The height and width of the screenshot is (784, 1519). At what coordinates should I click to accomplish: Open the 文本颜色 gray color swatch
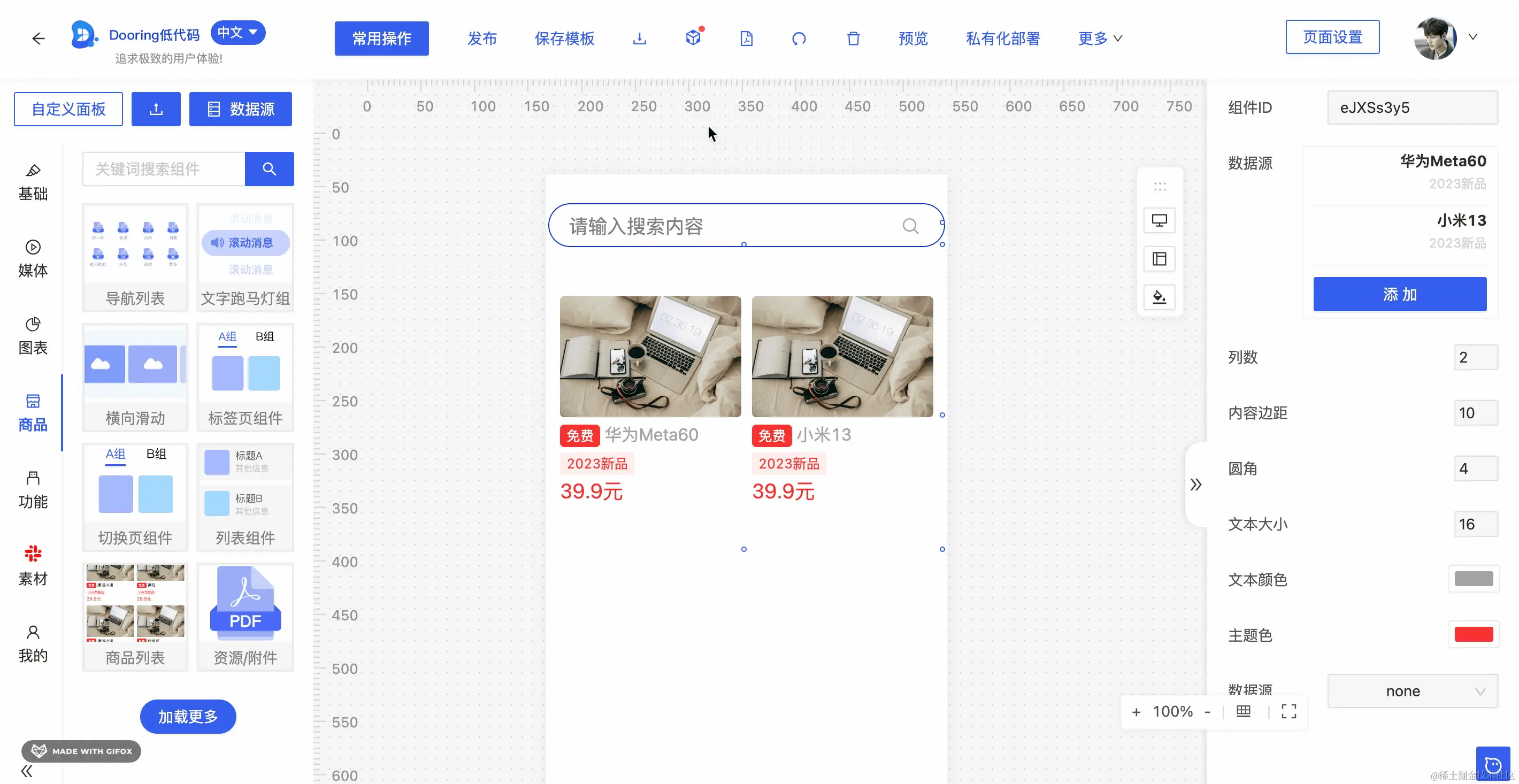coord(1474,579)
